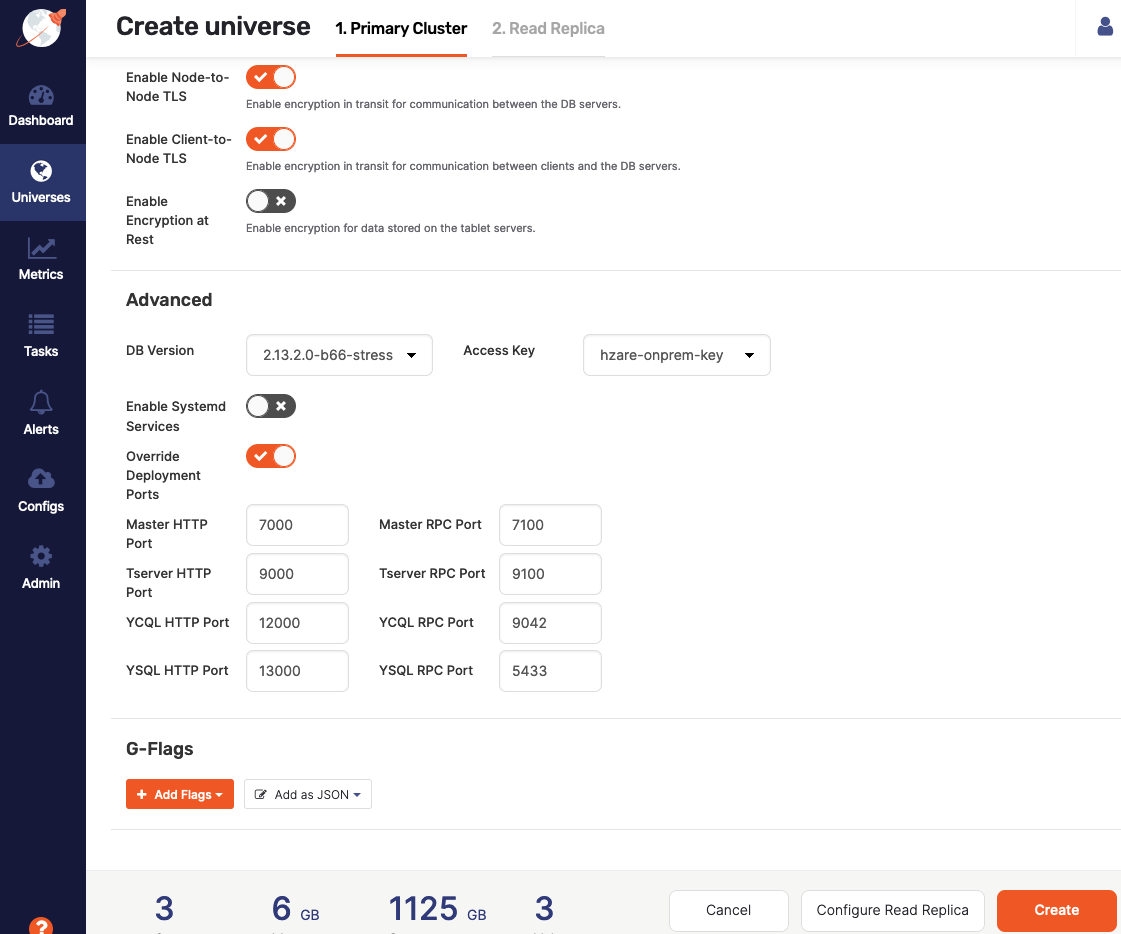The width and height of the screenshot is (1121, 934).
Task: Click the user profile icon
Action: tap(1105, 27)
